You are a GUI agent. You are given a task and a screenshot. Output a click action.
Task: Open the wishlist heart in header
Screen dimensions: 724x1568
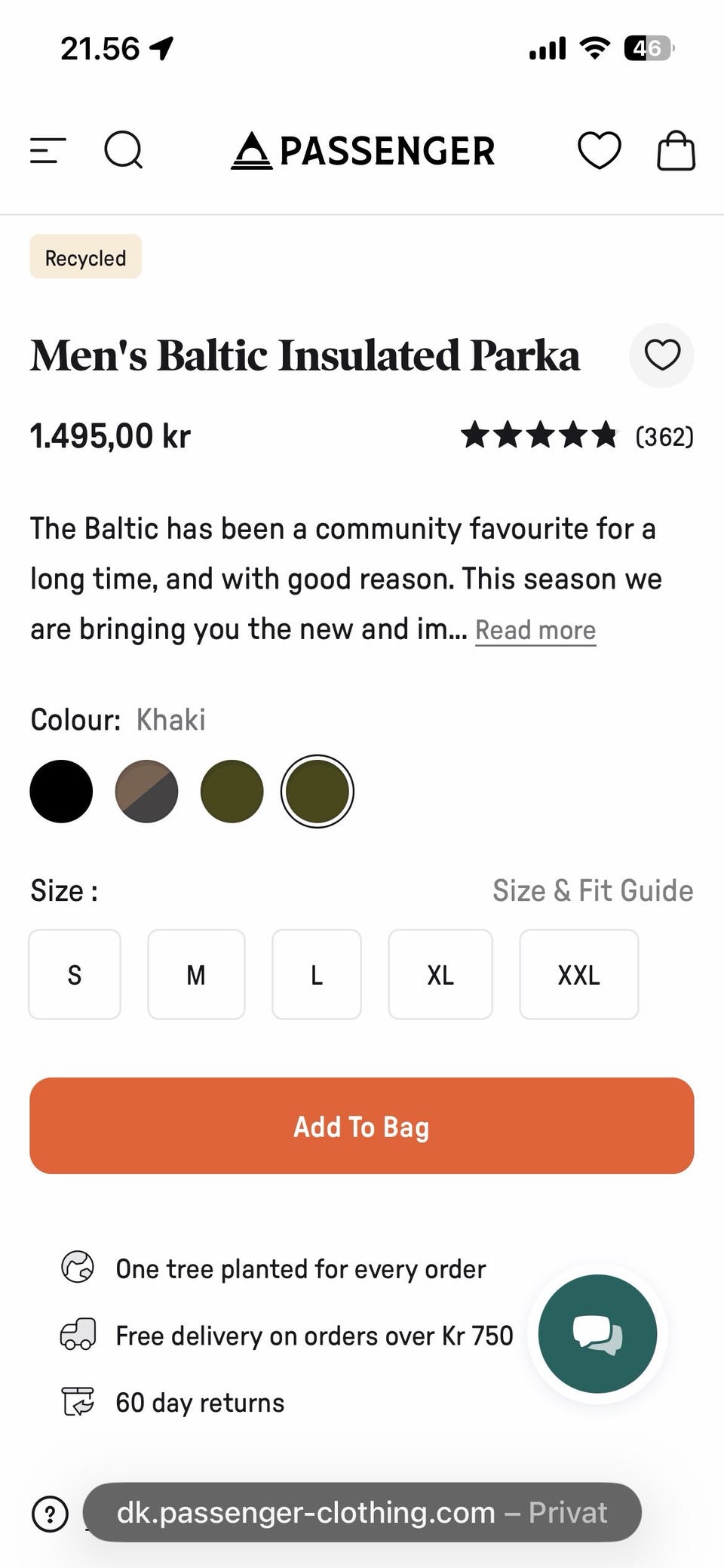[x=600, y=150]
